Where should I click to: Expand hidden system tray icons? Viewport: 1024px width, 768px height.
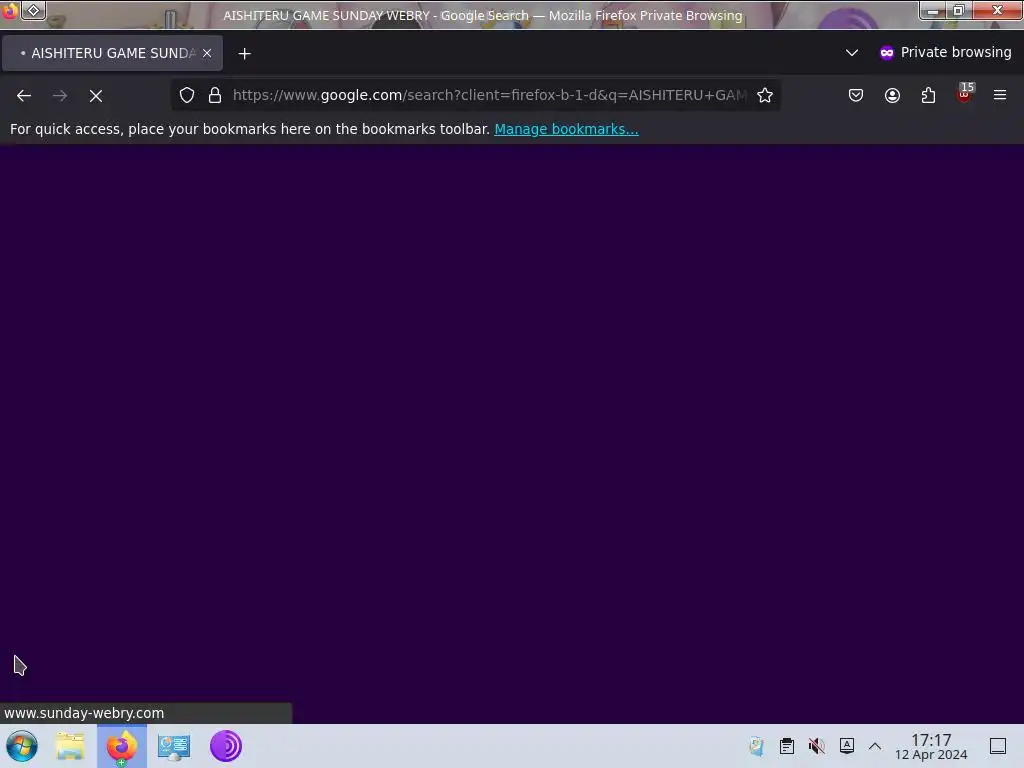[875, 746]
